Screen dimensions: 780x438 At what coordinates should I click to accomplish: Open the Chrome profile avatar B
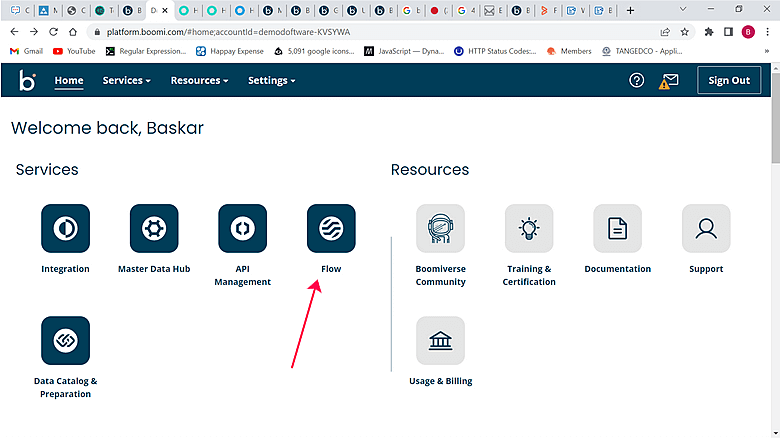click(748, 32)
